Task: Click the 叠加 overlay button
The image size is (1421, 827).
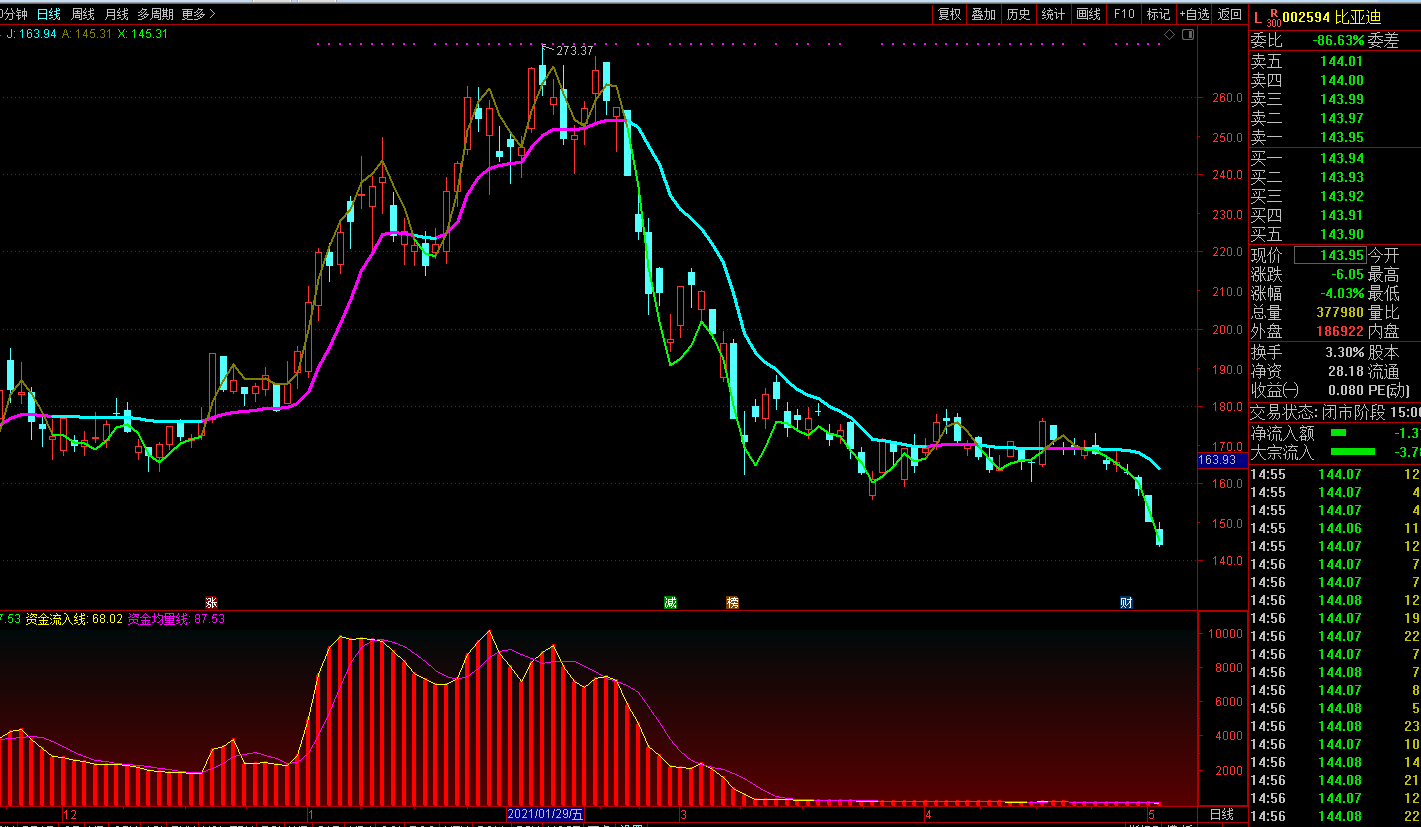Action: click(984, 14)
